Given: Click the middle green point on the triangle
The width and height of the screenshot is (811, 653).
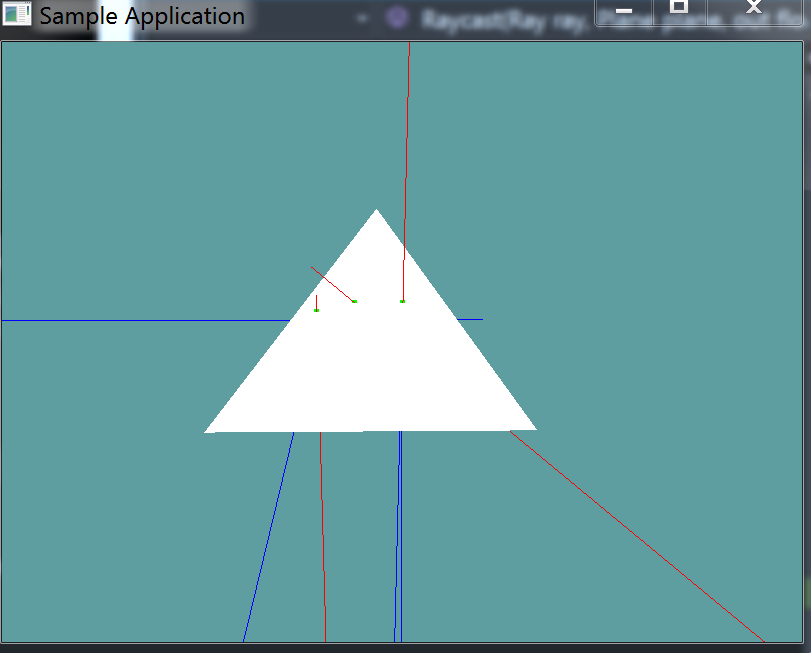Looking at the screenshot, I should coord(354,301).
